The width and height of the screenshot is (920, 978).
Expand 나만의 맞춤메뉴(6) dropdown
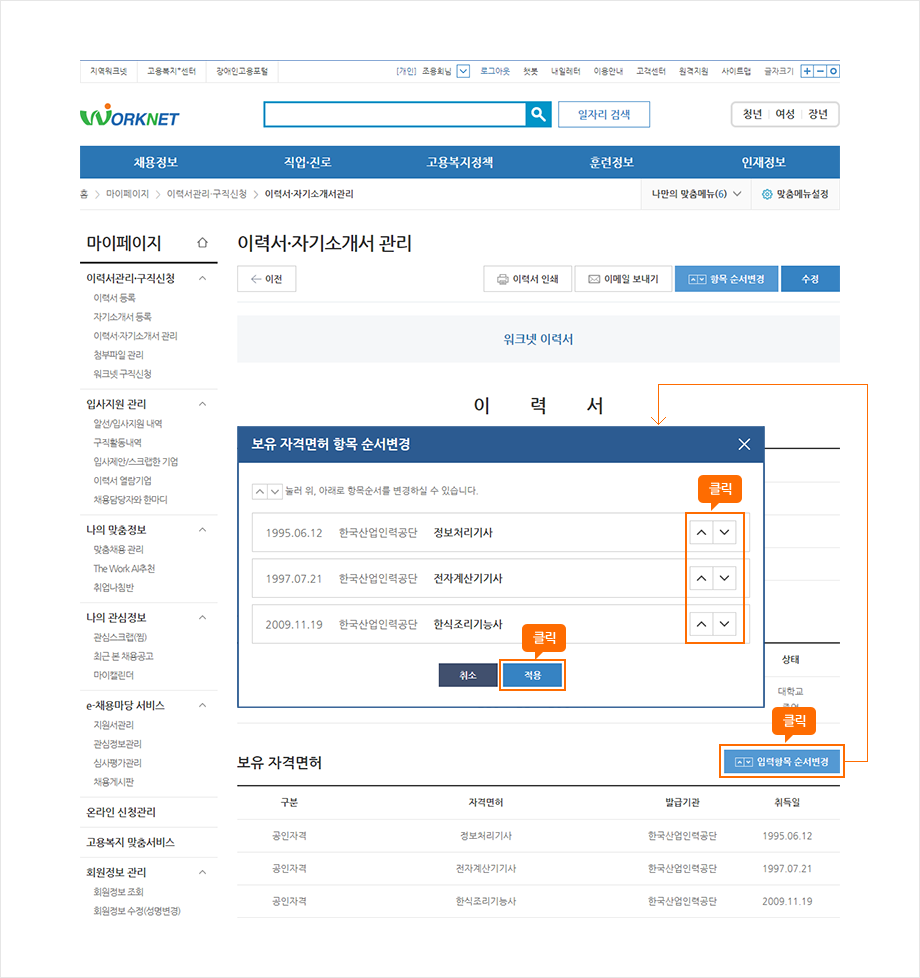pyautogui.click(x=694, y=194)
